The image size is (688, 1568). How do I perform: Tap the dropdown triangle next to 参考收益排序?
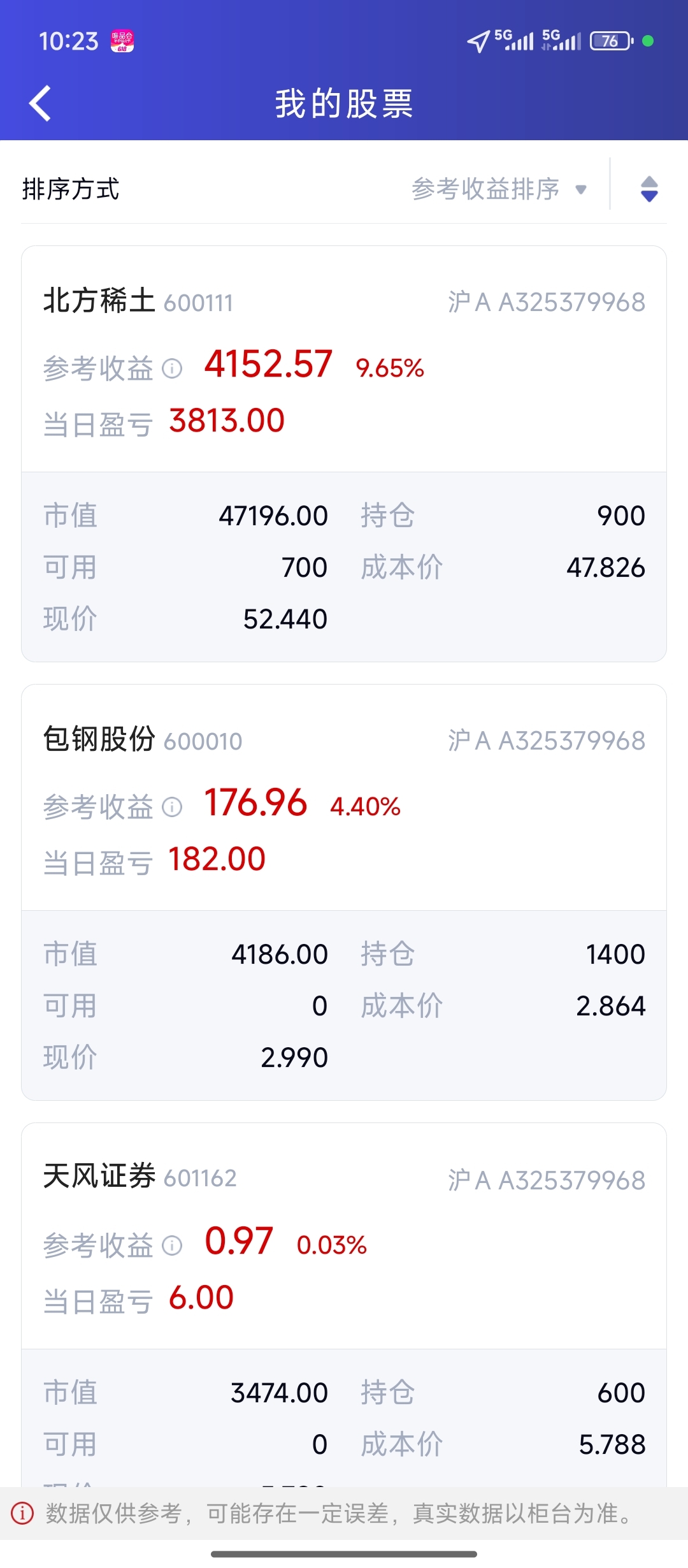pyautogui.click(x=580, y=189)
